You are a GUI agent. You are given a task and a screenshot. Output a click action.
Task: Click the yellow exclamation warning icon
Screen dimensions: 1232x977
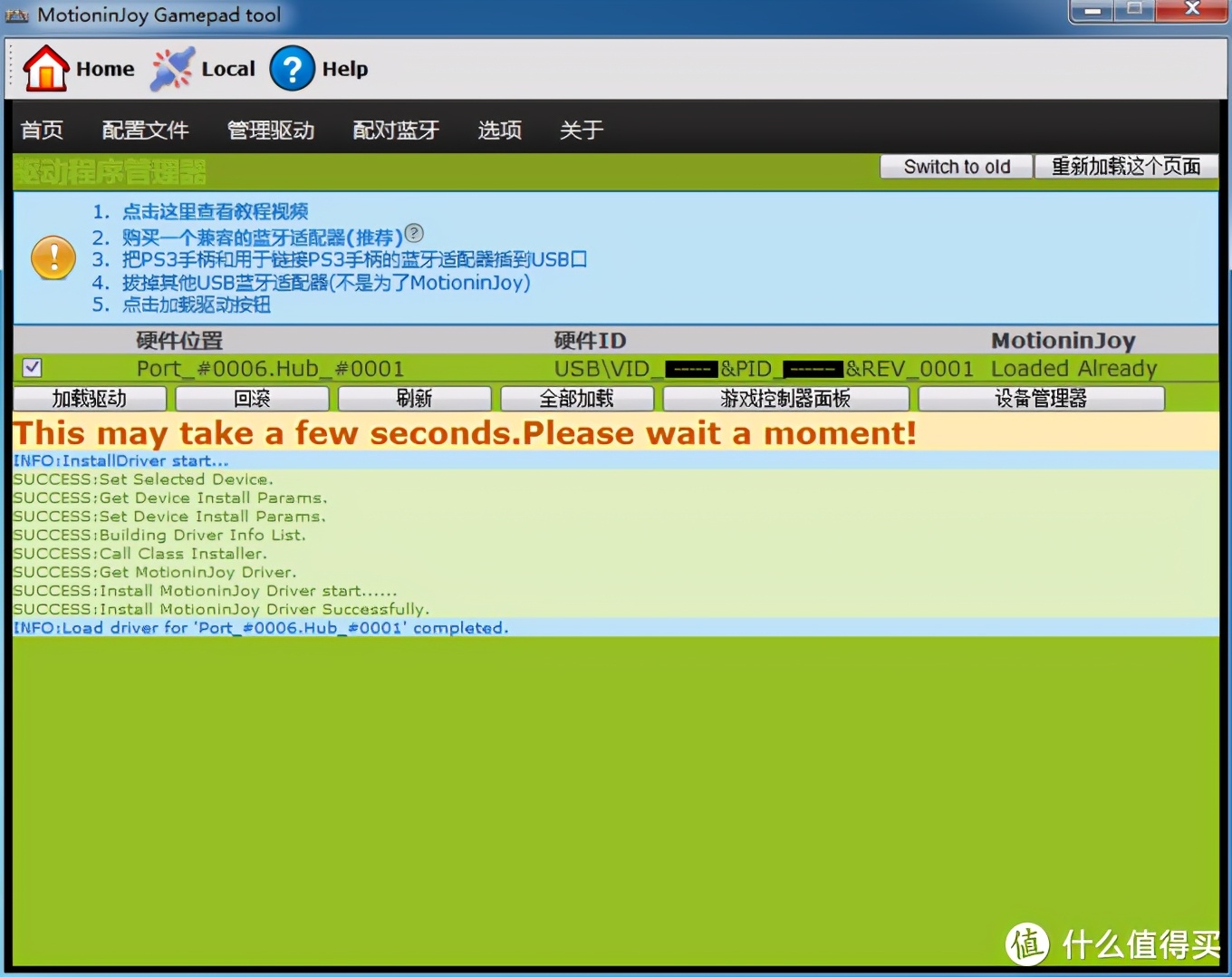(x=53, y=257)
